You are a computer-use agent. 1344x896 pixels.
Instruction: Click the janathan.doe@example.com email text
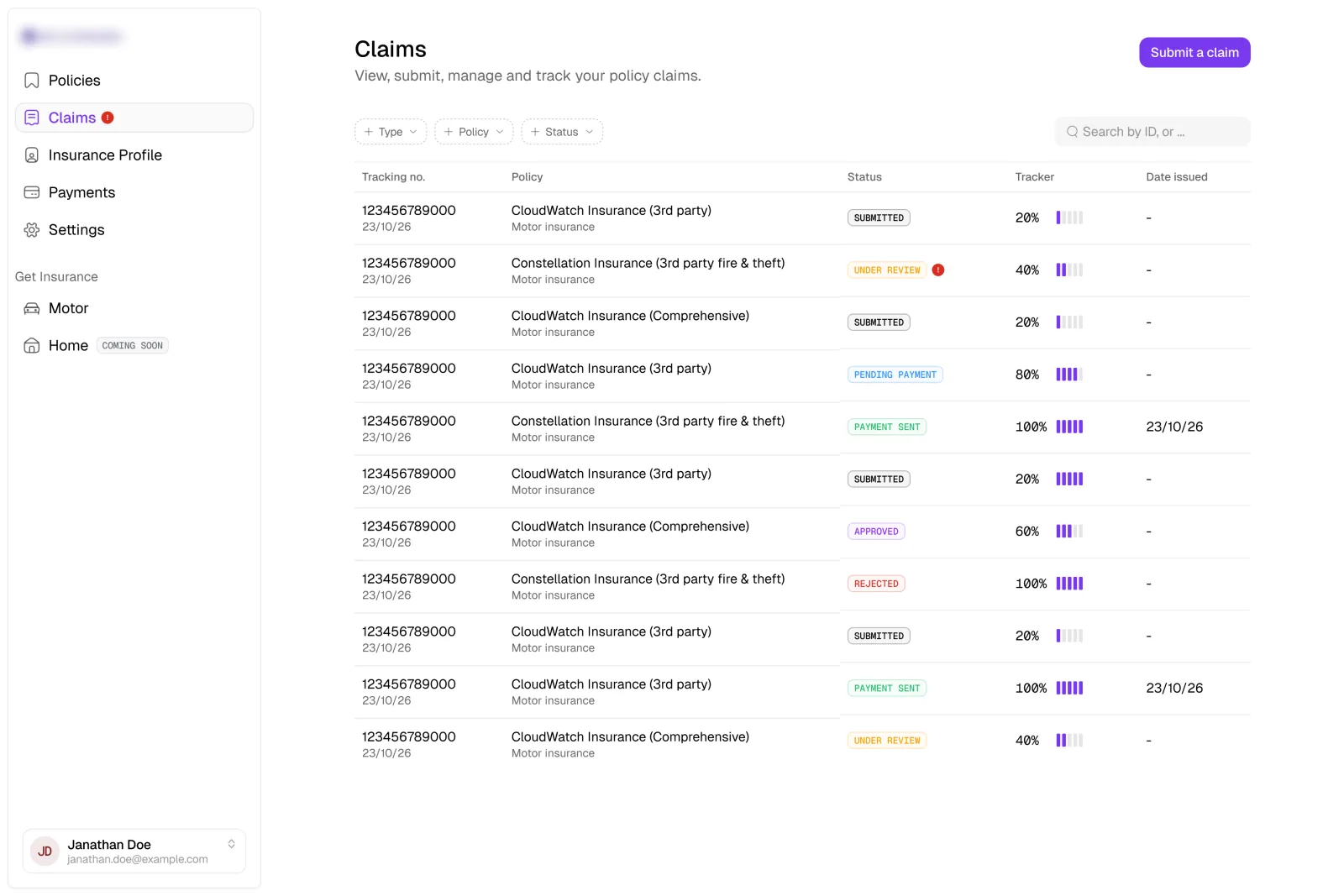click(138, 859)
